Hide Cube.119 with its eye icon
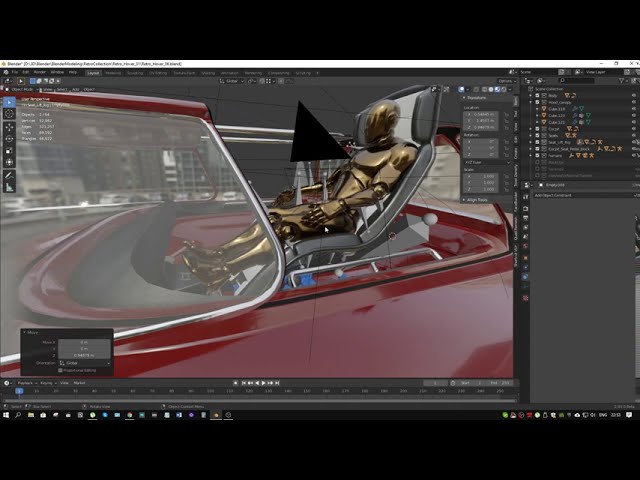This screenshot has height=480, width=640. (x=634, y=109)
